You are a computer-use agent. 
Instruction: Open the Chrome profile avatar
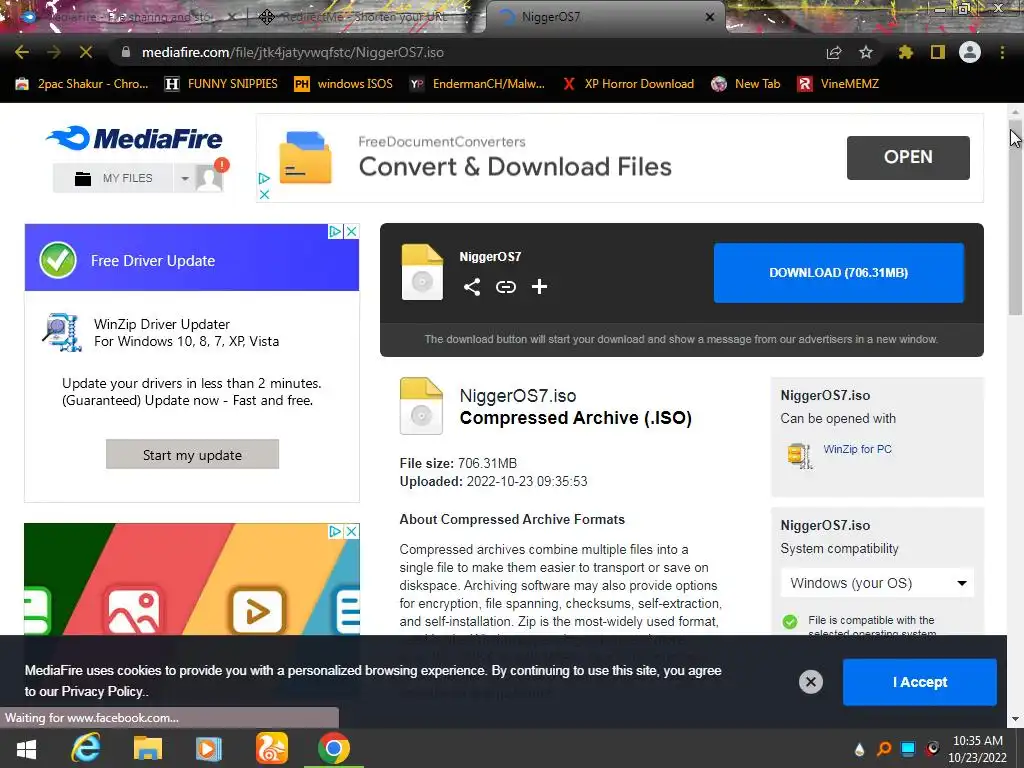(x=970, y=52)
